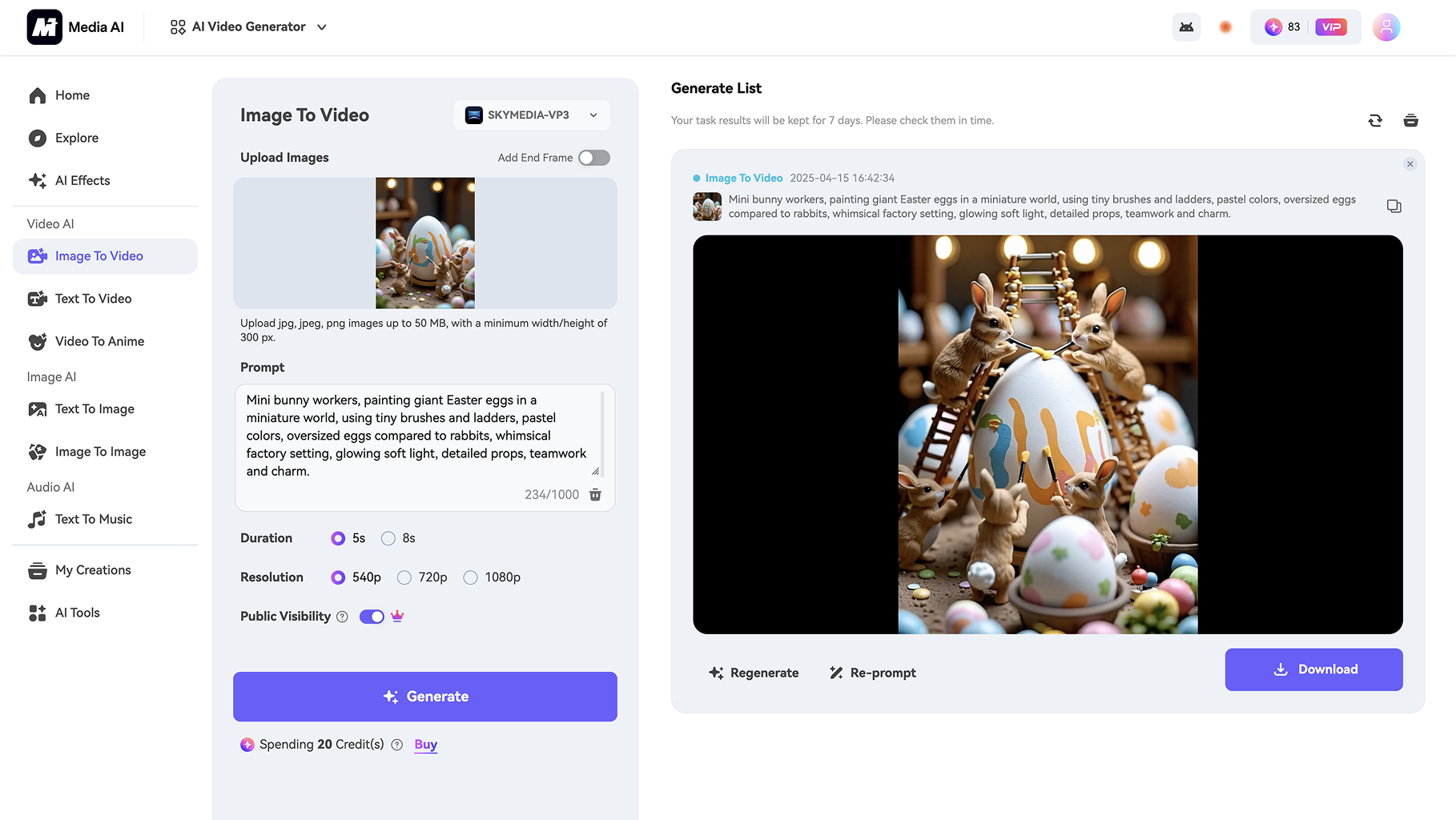
Task: Turn off the Public Visibility toggle
Action: 372,617
